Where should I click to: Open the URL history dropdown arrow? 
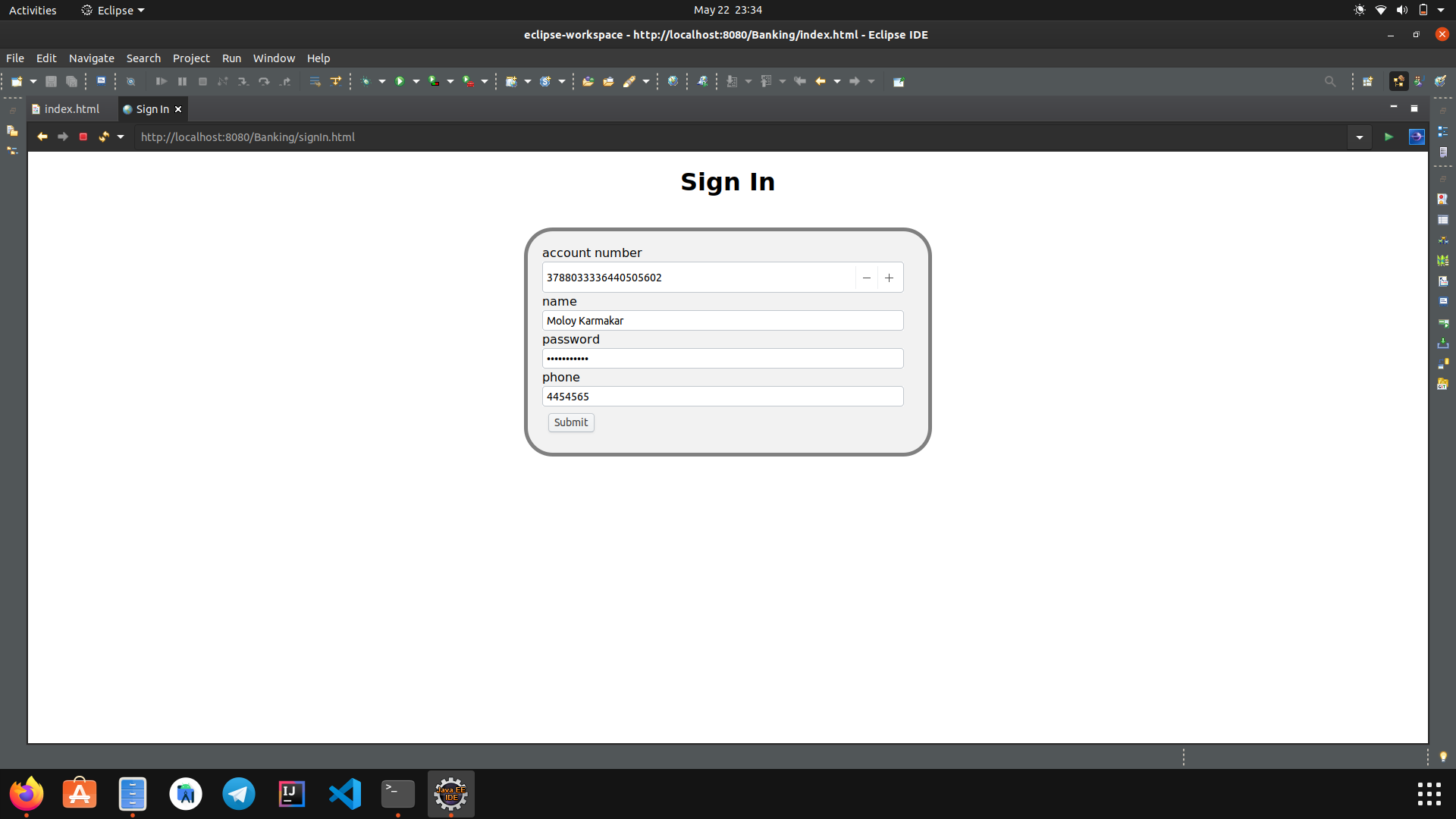(x=1360, y=137)
